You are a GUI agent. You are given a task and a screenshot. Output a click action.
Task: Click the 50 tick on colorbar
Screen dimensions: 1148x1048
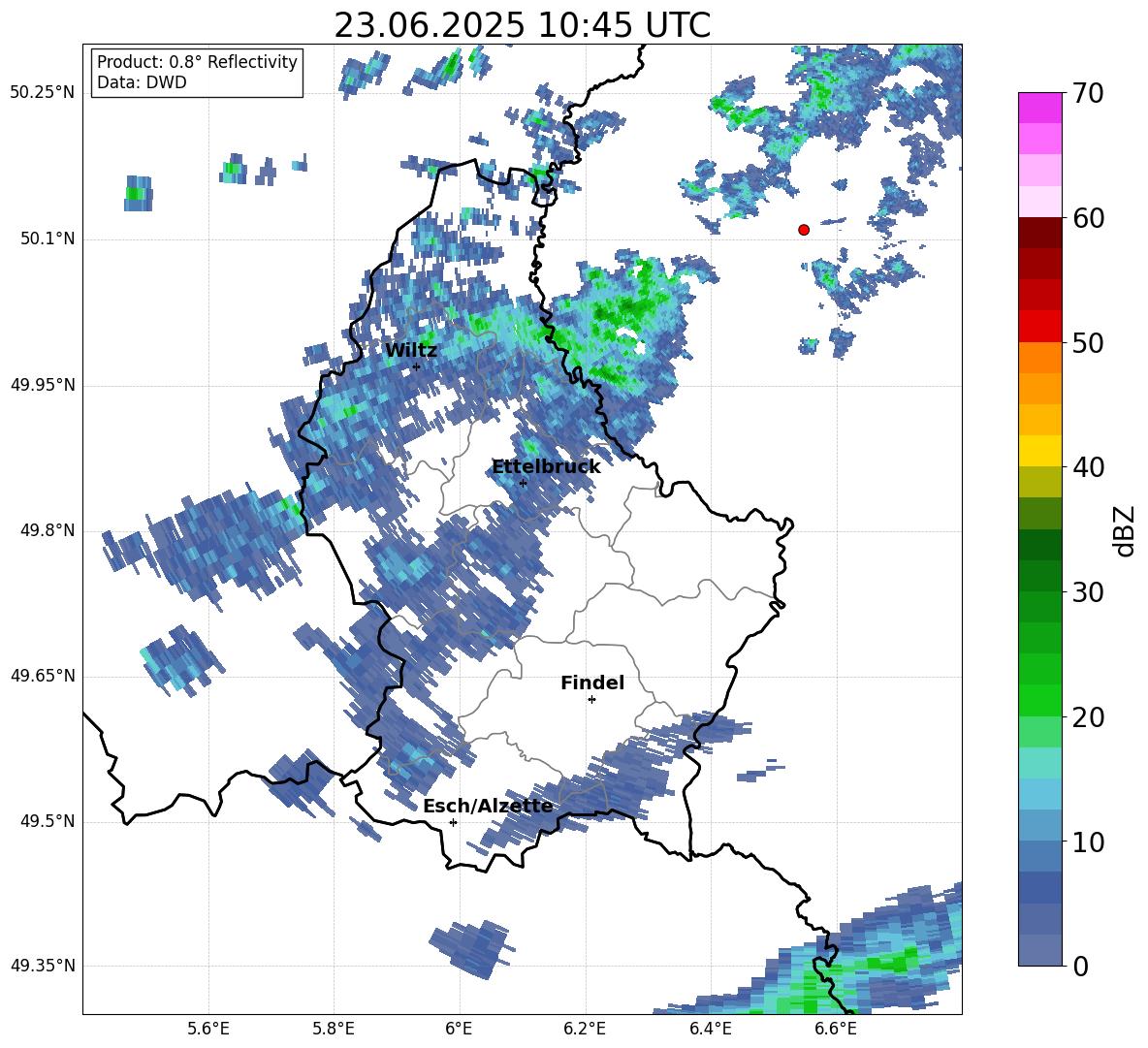tap(1087, 343)
